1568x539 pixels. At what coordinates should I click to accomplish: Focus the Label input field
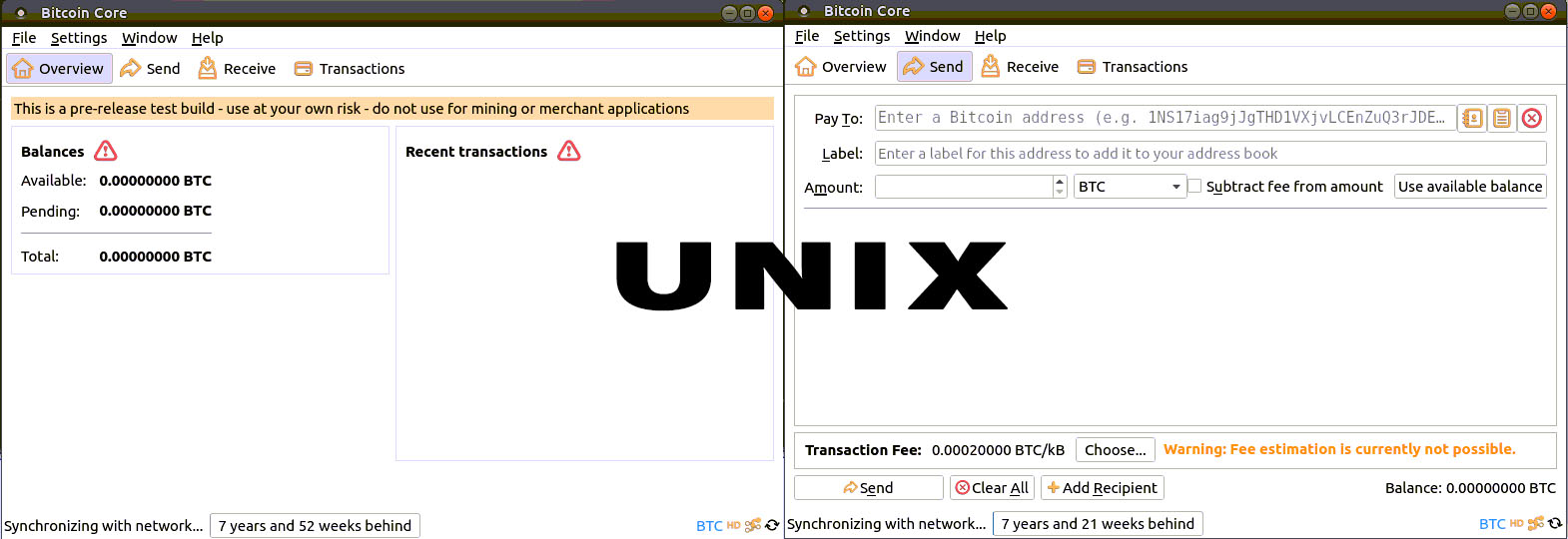1210,154
